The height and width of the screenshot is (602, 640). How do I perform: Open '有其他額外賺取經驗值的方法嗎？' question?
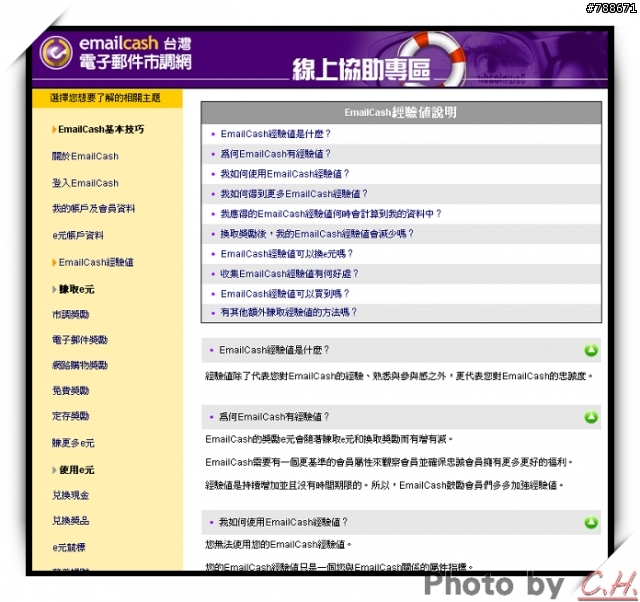289,312
